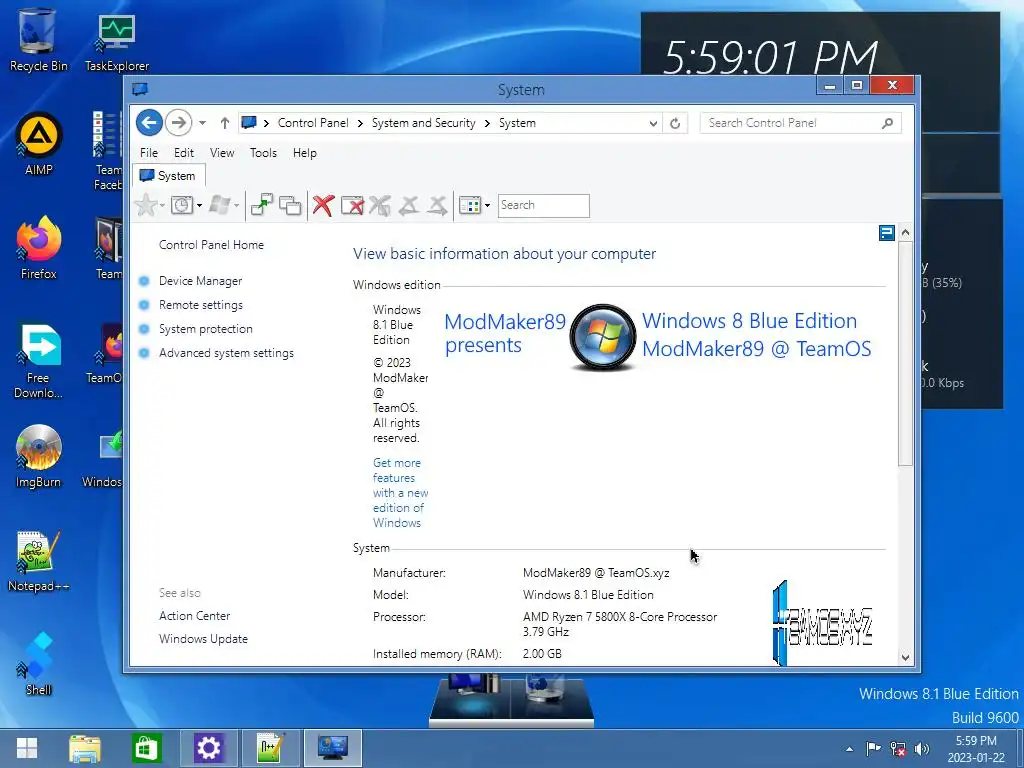The image size is (1024, 768).
Task: Open the Tools menu
Action: tap(263, 153)
